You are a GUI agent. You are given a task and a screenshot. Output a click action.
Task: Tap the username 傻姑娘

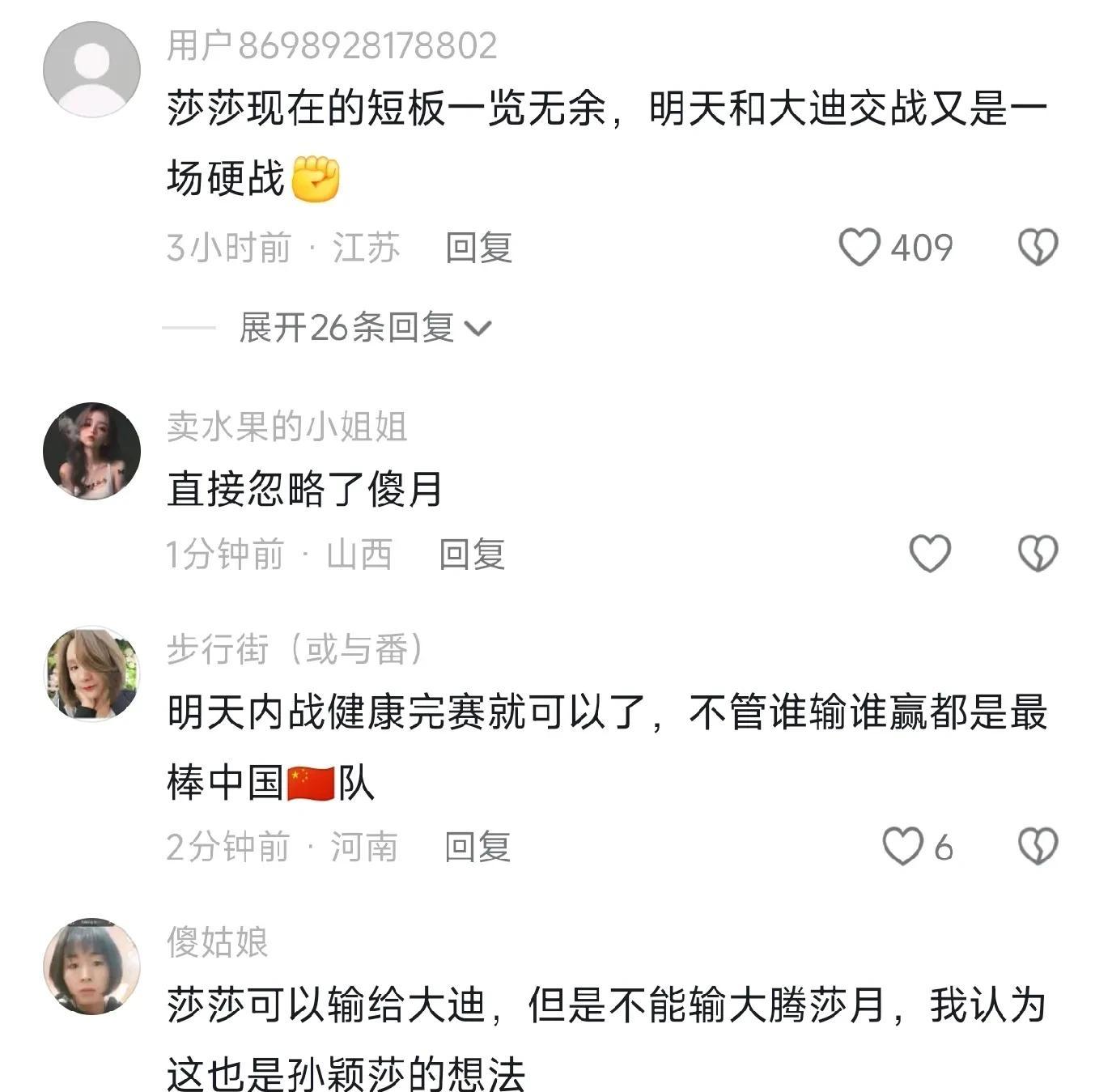pos(217,941)
